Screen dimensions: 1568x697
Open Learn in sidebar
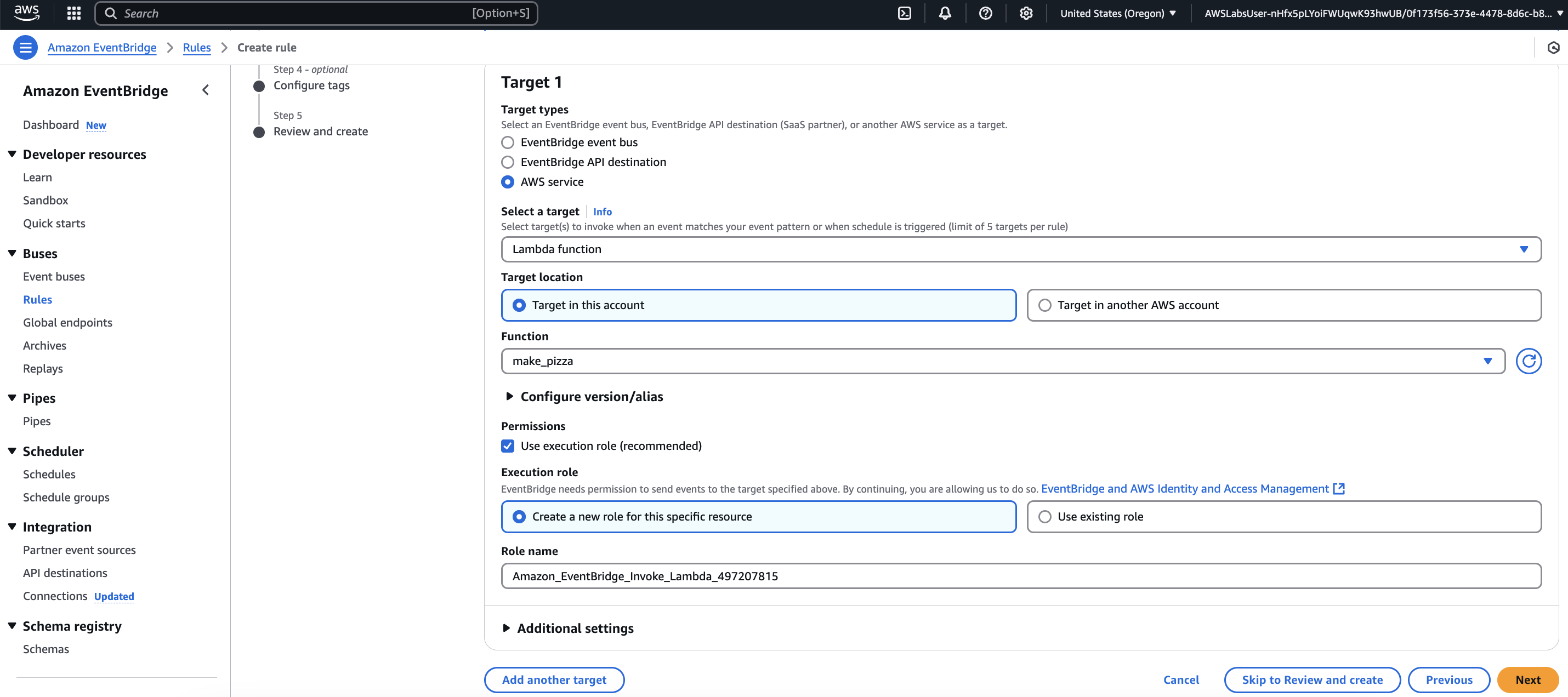(38, 177)
